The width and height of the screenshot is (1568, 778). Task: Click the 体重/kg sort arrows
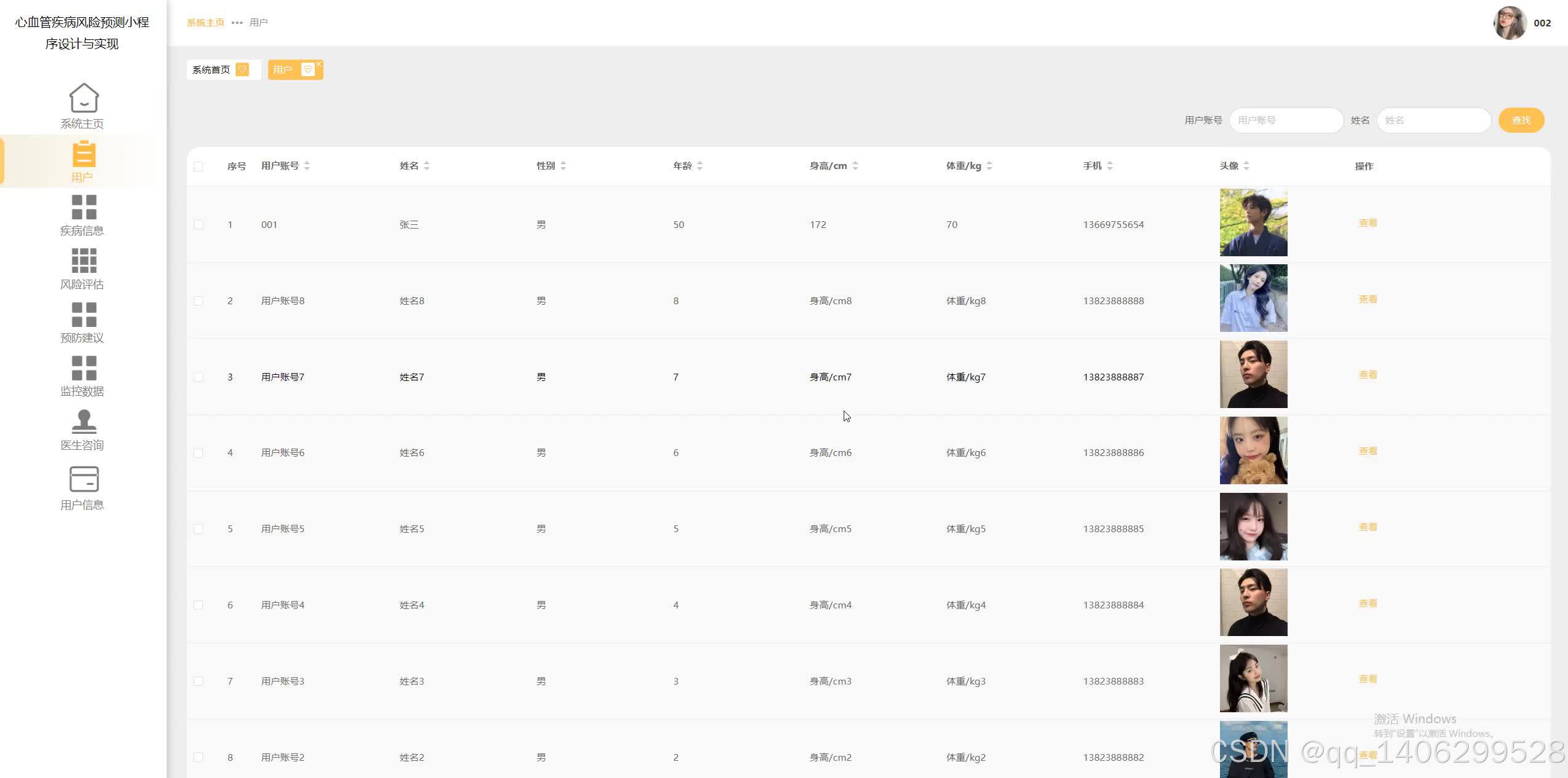(989, 166)
